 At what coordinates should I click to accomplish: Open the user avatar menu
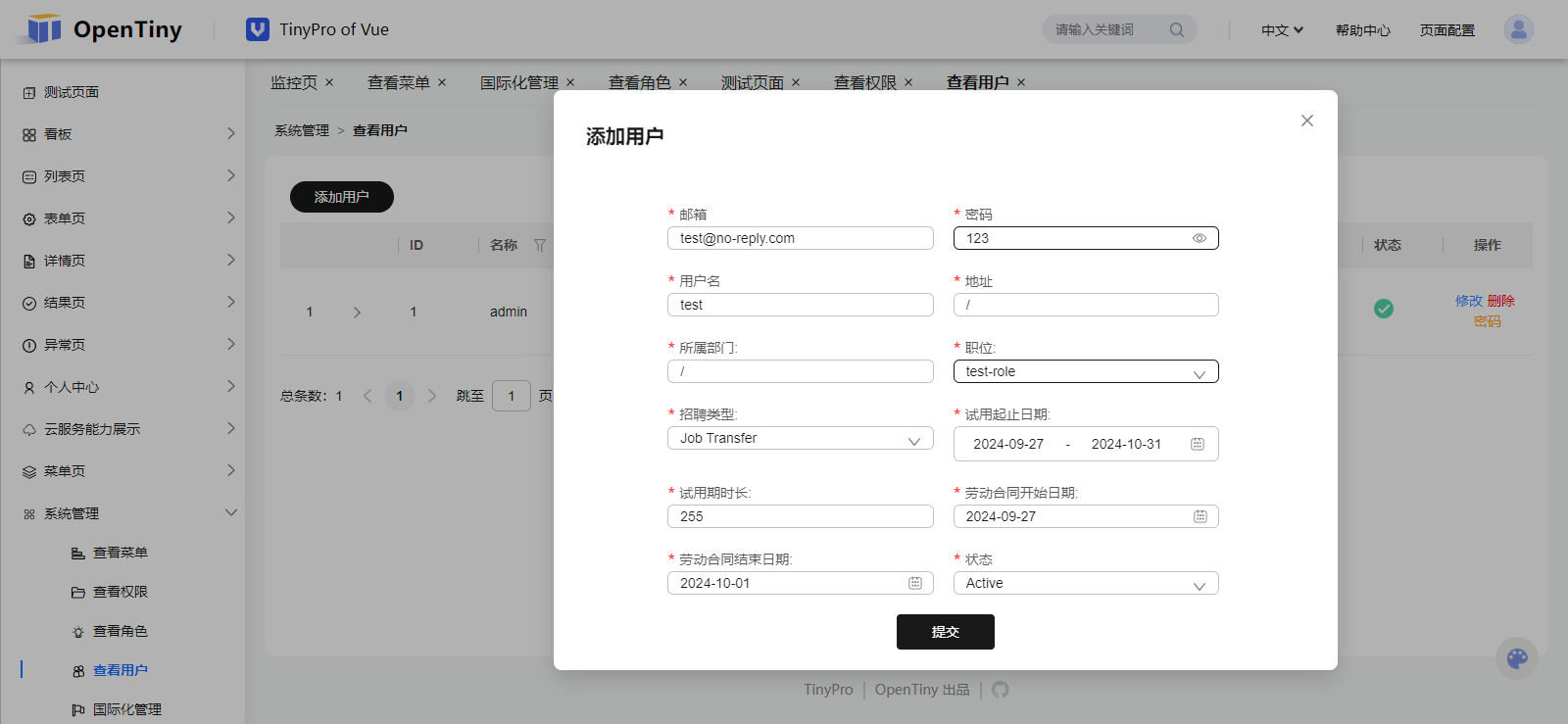pos(1519,29)
